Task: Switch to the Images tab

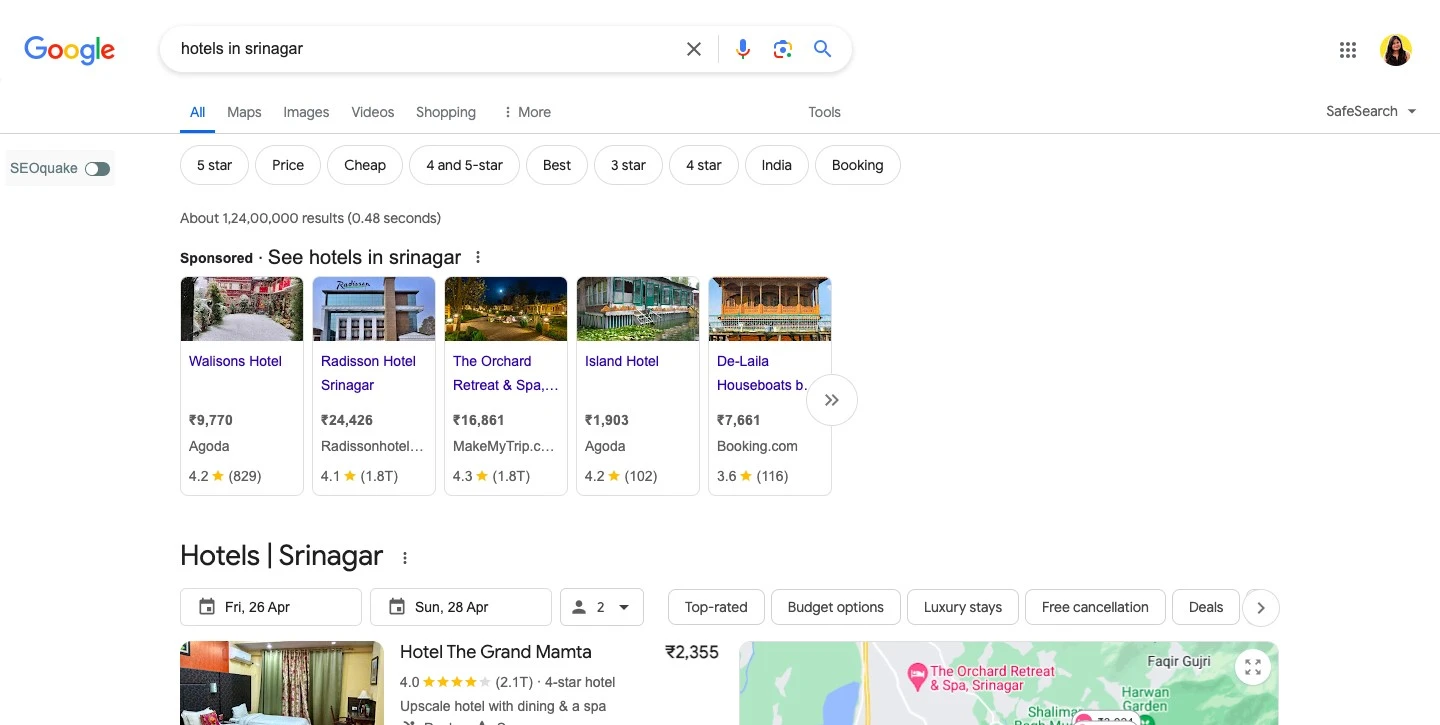Action: tap(306, 112)
